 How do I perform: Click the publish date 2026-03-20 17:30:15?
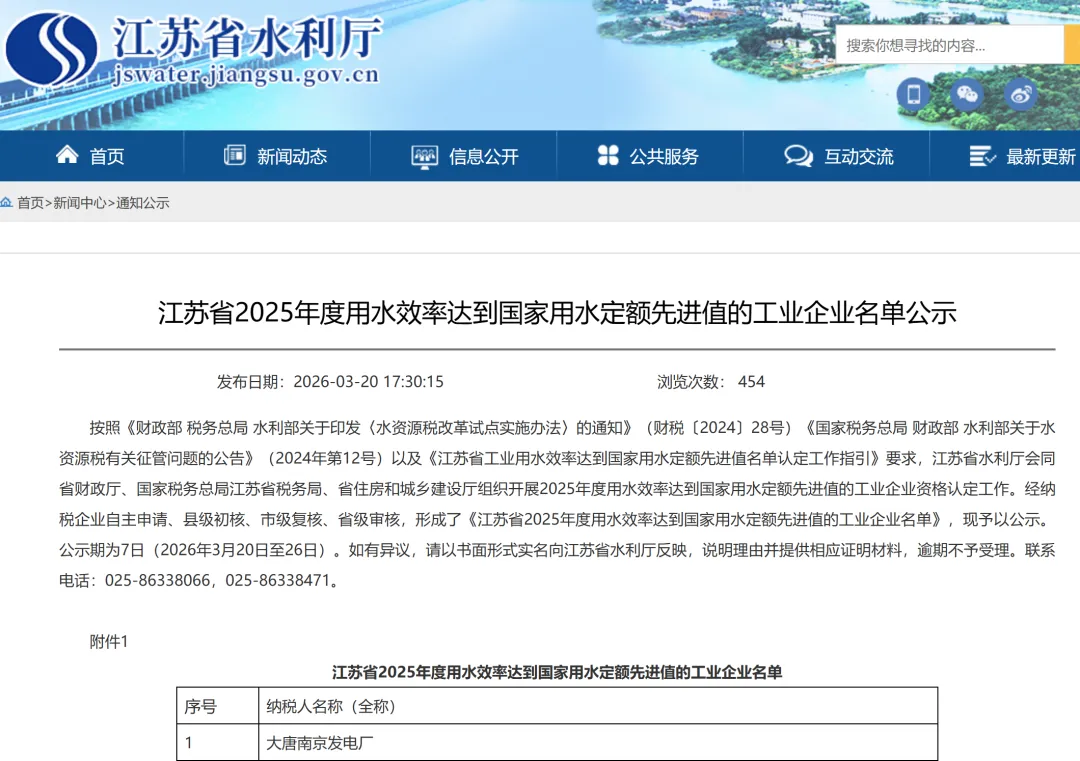pyautogui.click(x=368, y=382)
